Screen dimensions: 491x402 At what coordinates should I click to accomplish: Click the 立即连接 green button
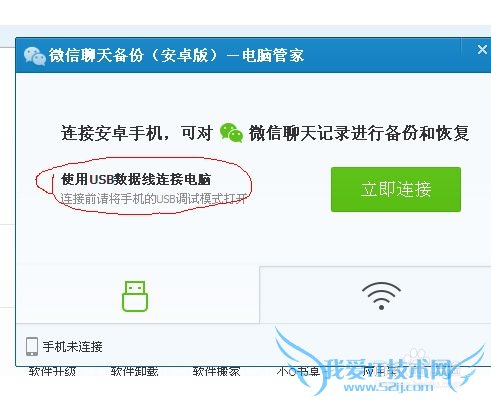pyautogui.click(x=396, y=189)
